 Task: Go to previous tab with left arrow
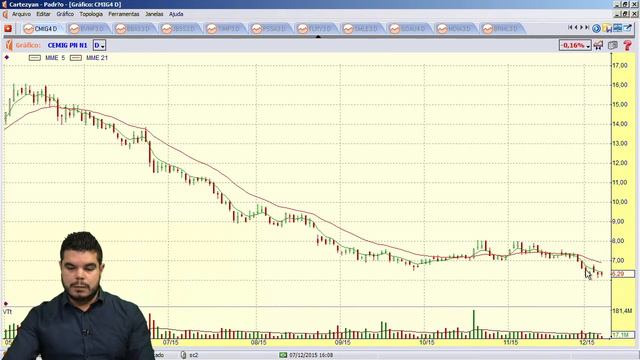pos(576,27)
